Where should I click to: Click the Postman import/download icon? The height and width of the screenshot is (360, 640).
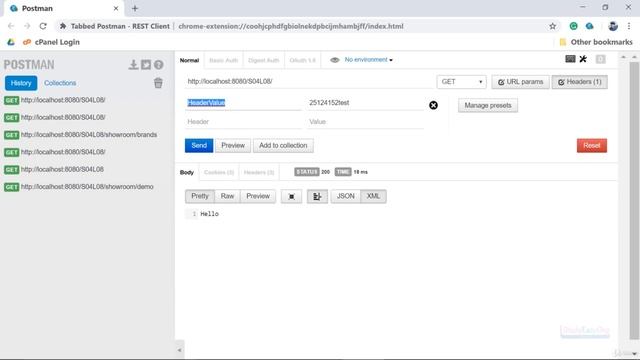(x=133, y=64)
